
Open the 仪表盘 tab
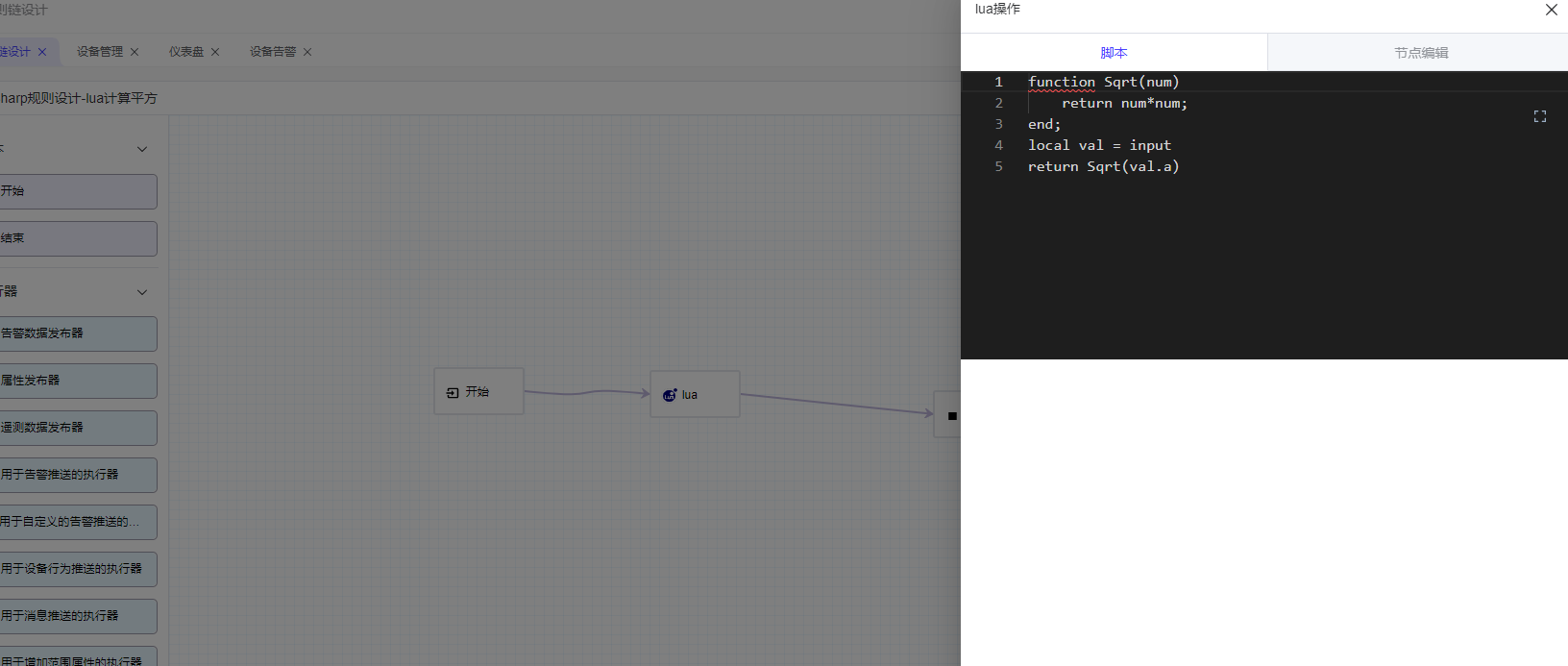coord(186,52)
